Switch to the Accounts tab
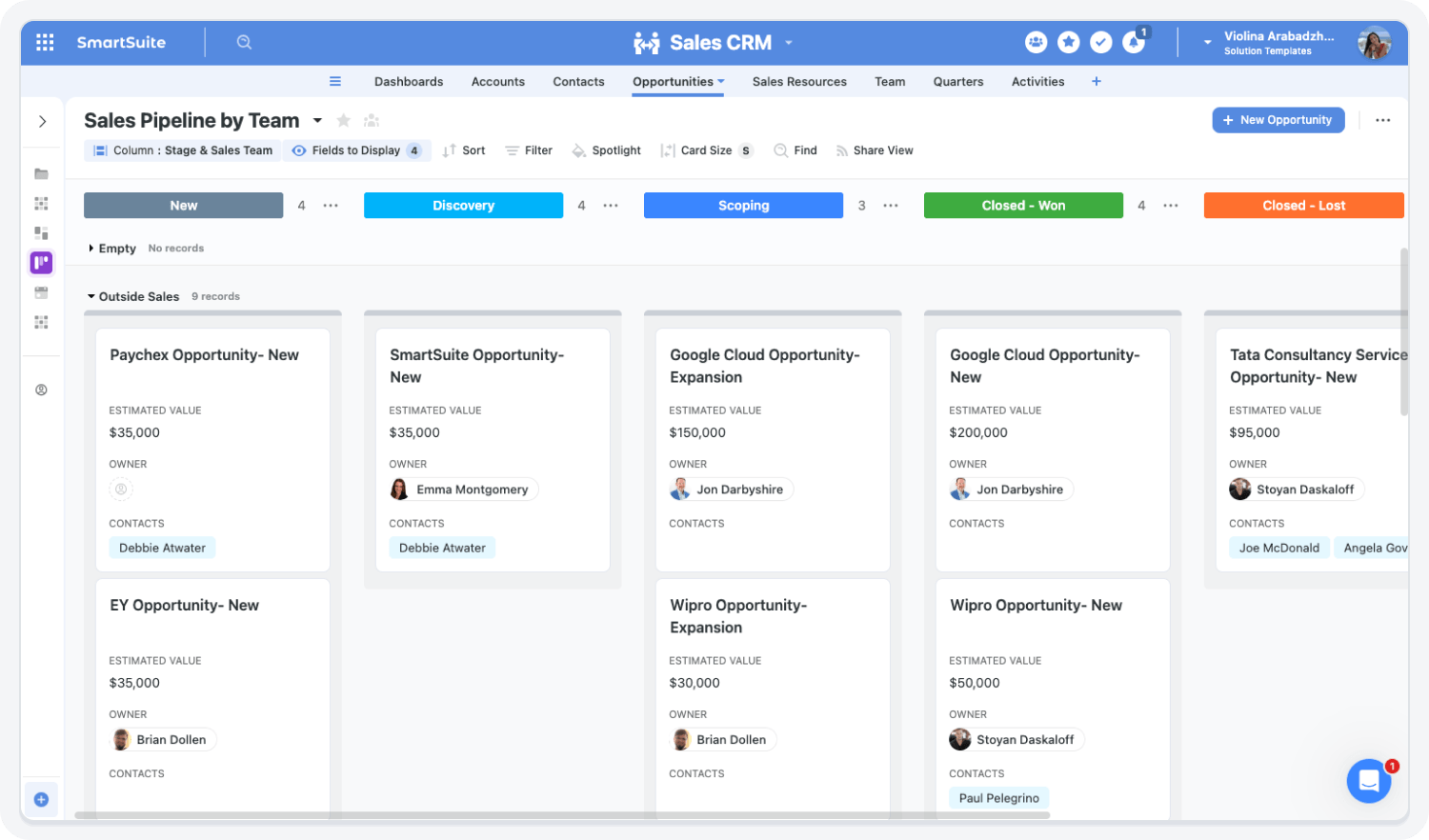The height and width of the screenshot is (840, 1429). [x=498, y=81]
